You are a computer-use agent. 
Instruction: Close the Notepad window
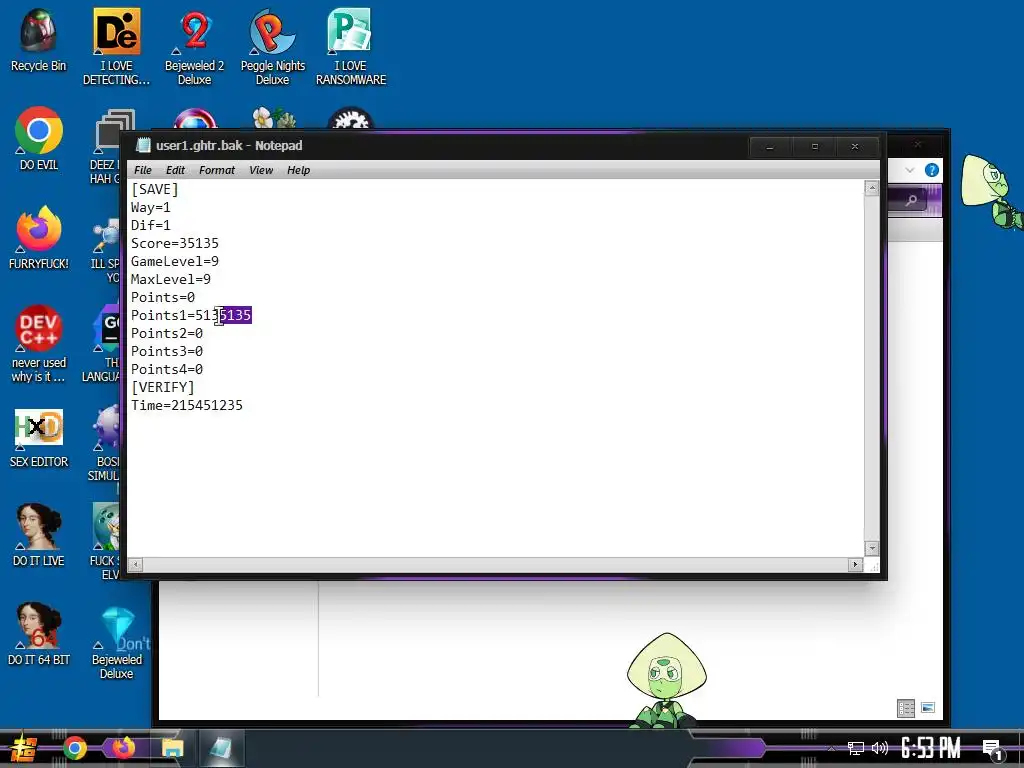click(855, 147)
